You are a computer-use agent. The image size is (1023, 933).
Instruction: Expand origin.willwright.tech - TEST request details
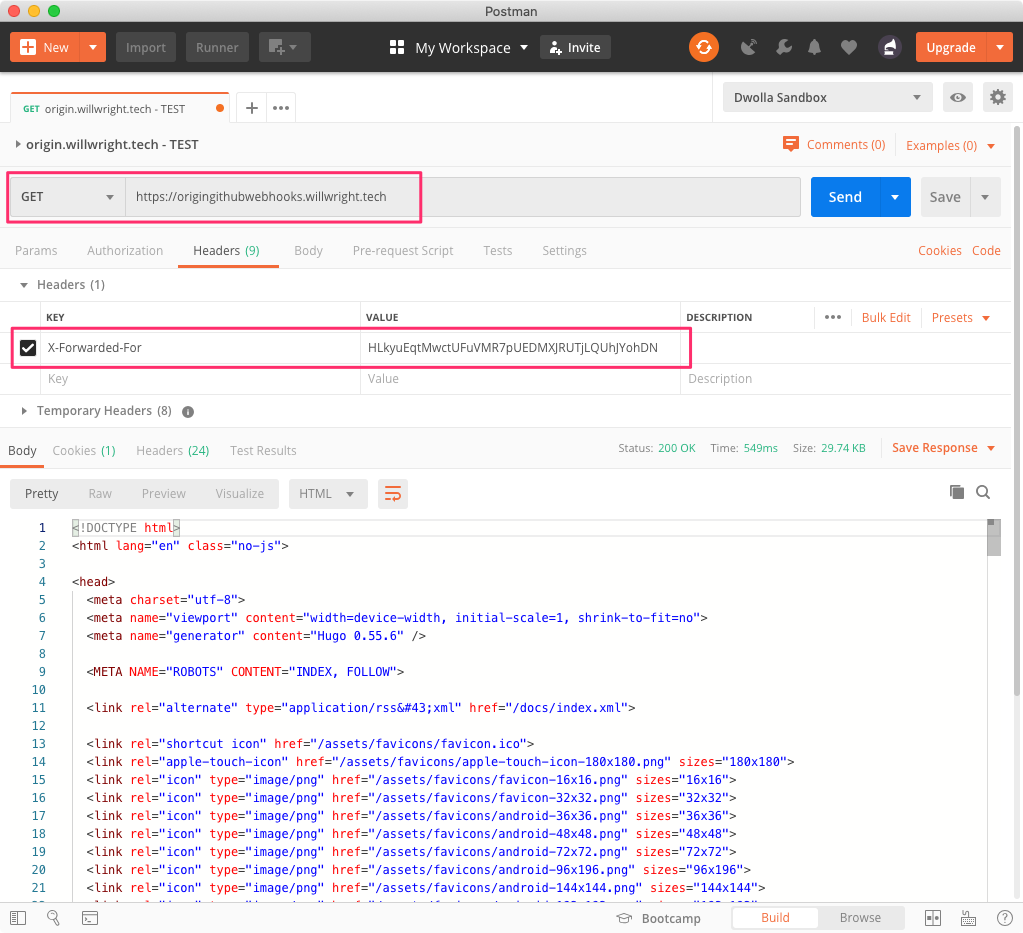(18, 144)
